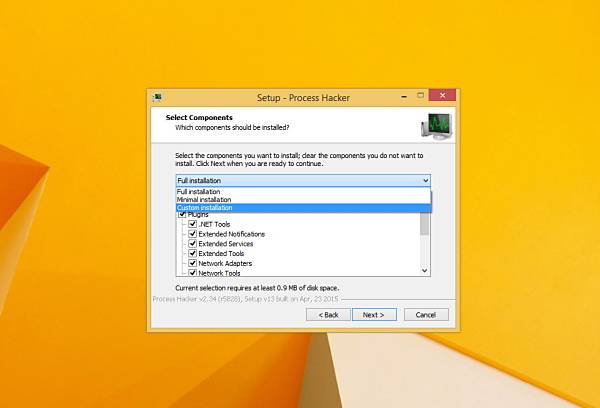This screenshot has height=408, width=600.
Task: Select Full installation from the list
Action: (303, 191)
